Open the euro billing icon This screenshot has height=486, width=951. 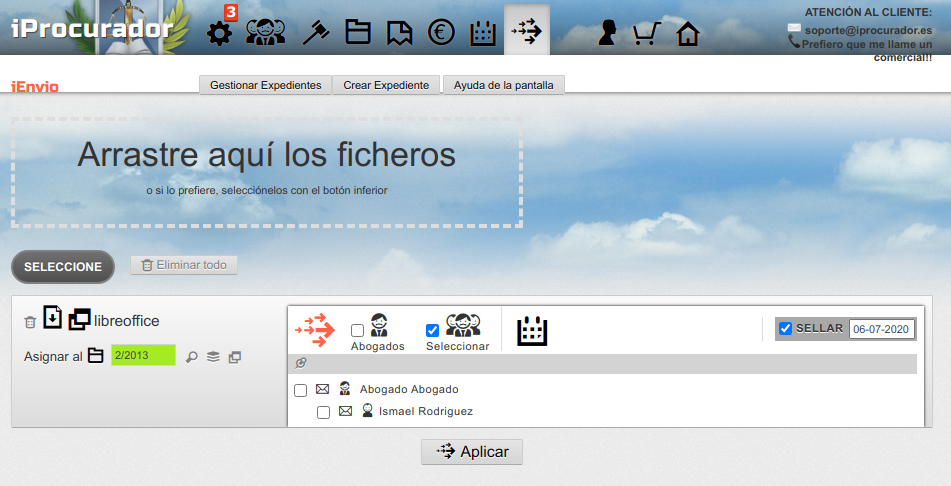441,33
